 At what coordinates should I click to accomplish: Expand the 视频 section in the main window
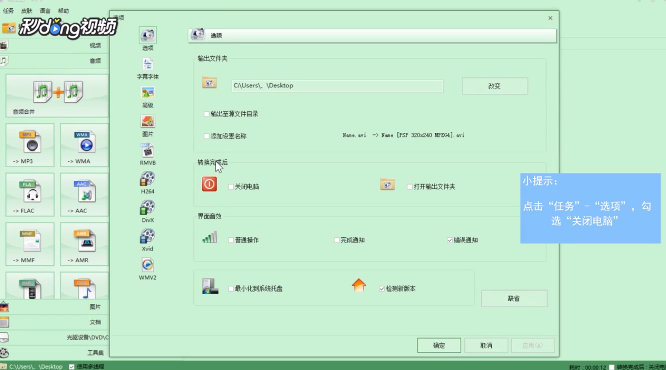click(54, 45)
